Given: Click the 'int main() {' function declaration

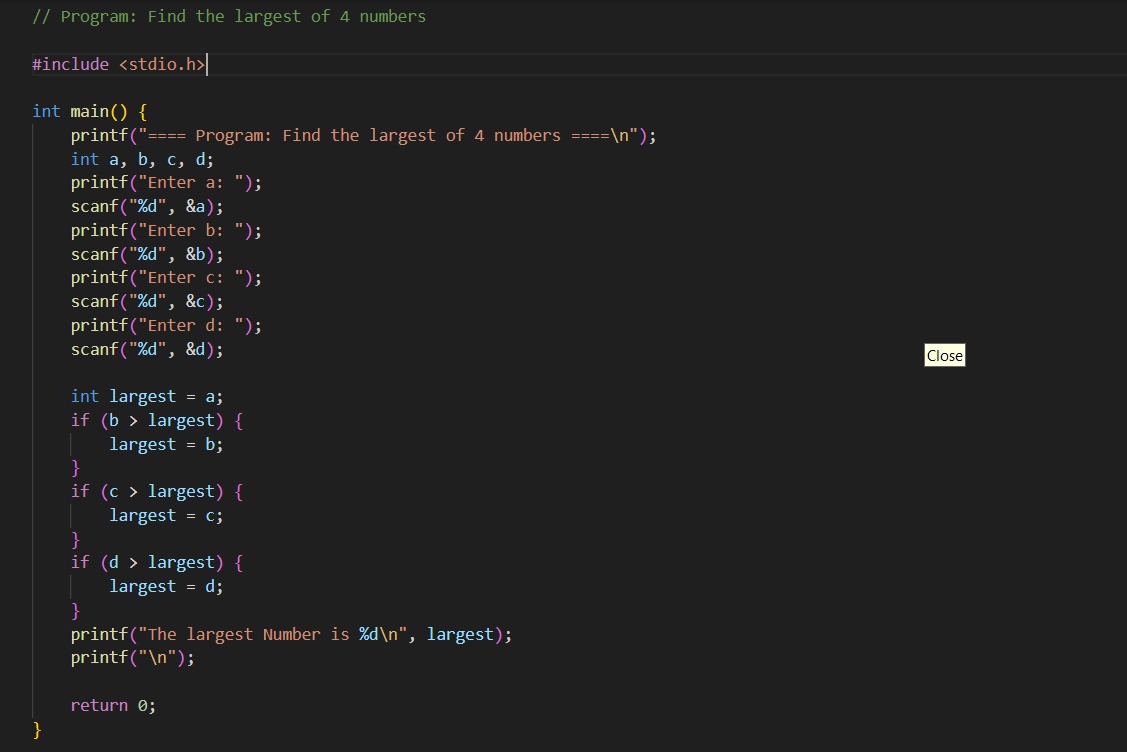Looking at the screenshot, I should [x=90, y=111].
